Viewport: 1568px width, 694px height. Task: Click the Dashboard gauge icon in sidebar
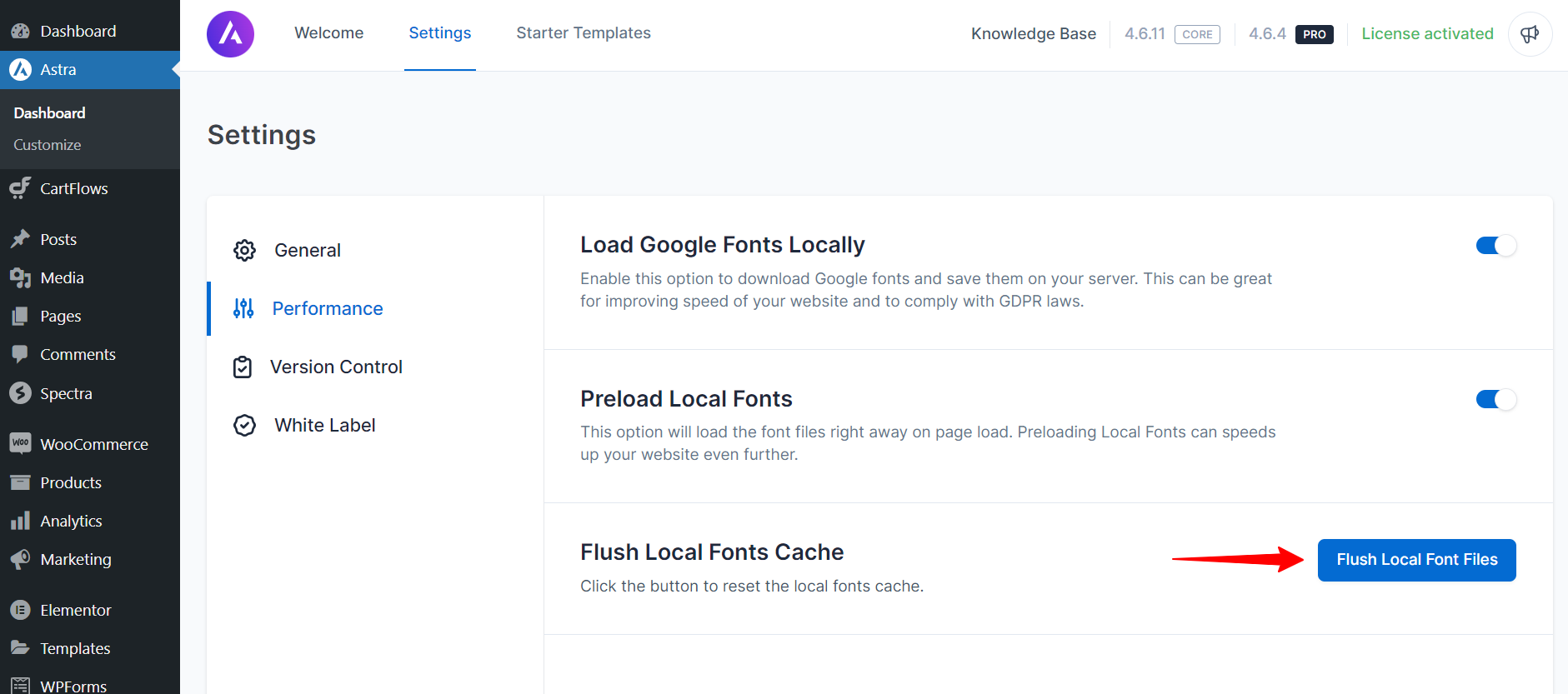[21, 32]
